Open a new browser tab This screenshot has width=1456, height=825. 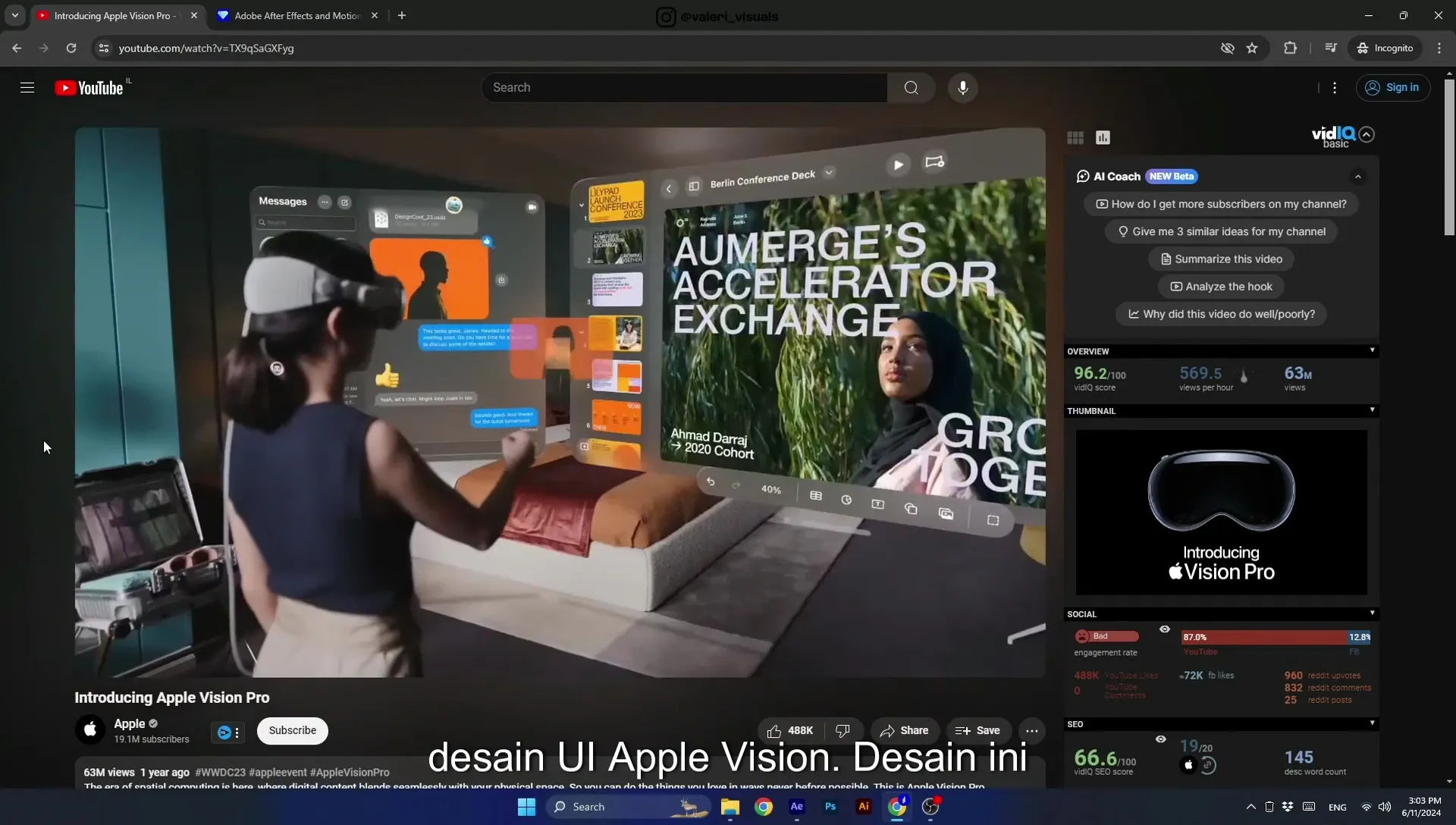pyautogui.click(x=402, y=15)
